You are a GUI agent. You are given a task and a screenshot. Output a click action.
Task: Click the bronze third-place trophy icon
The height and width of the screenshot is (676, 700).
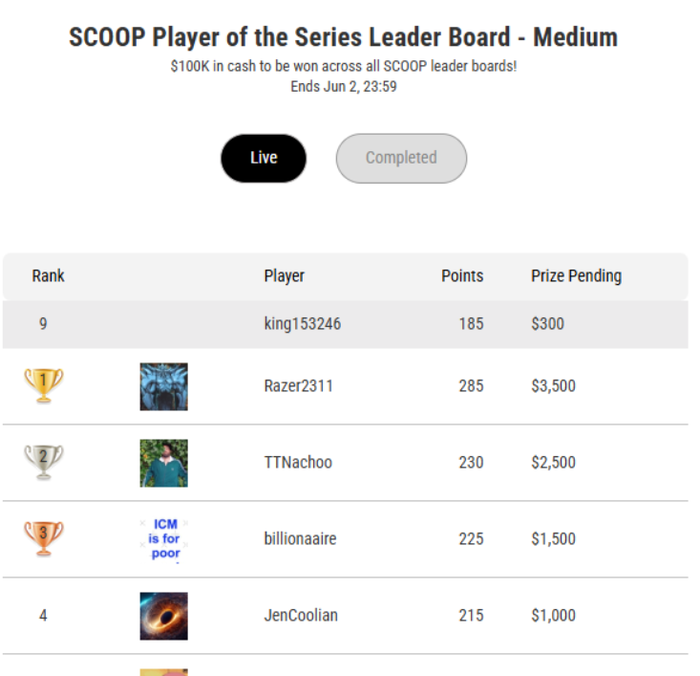[x=43, y=538]
